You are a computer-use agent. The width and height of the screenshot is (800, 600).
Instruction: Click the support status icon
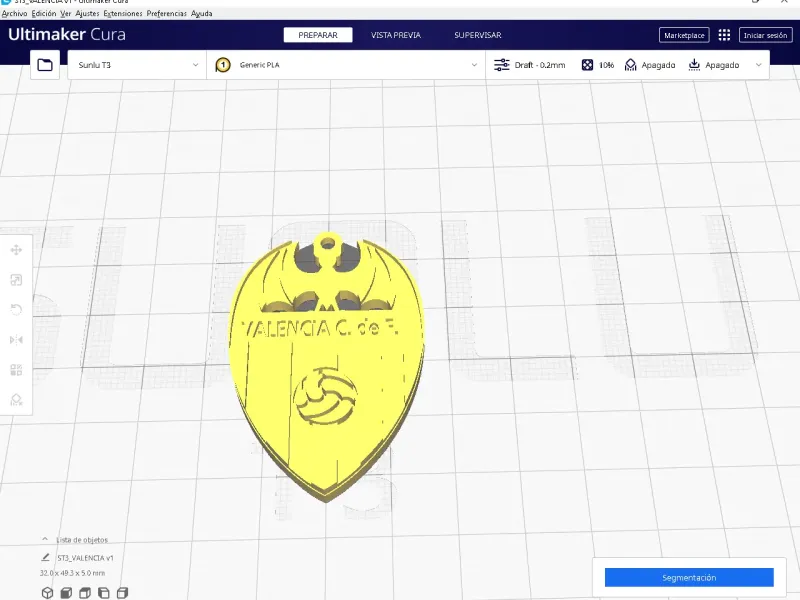(x=631, y=65)
